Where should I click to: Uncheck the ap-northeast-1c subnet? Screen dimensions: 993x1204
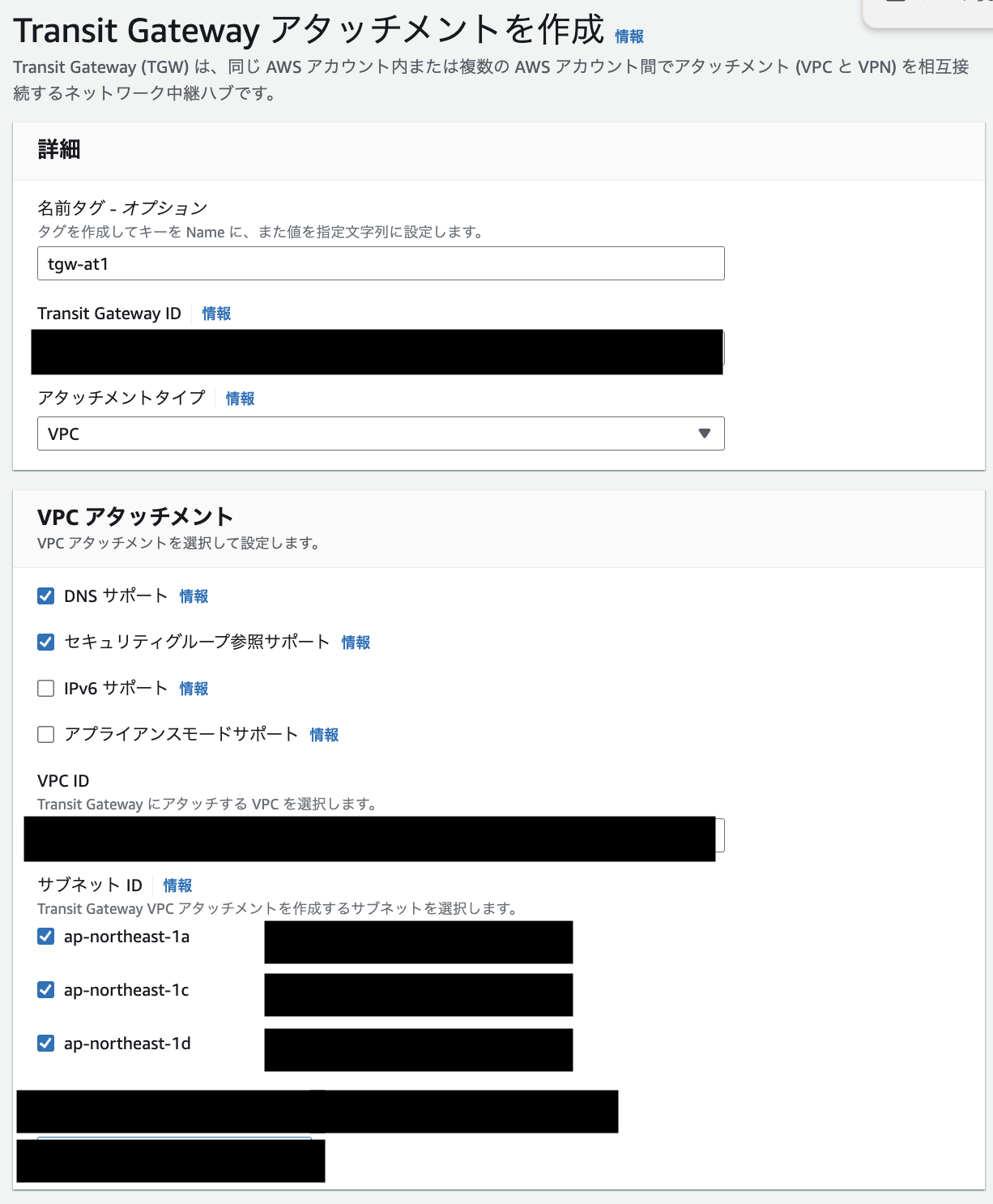[x=46, y=989]
